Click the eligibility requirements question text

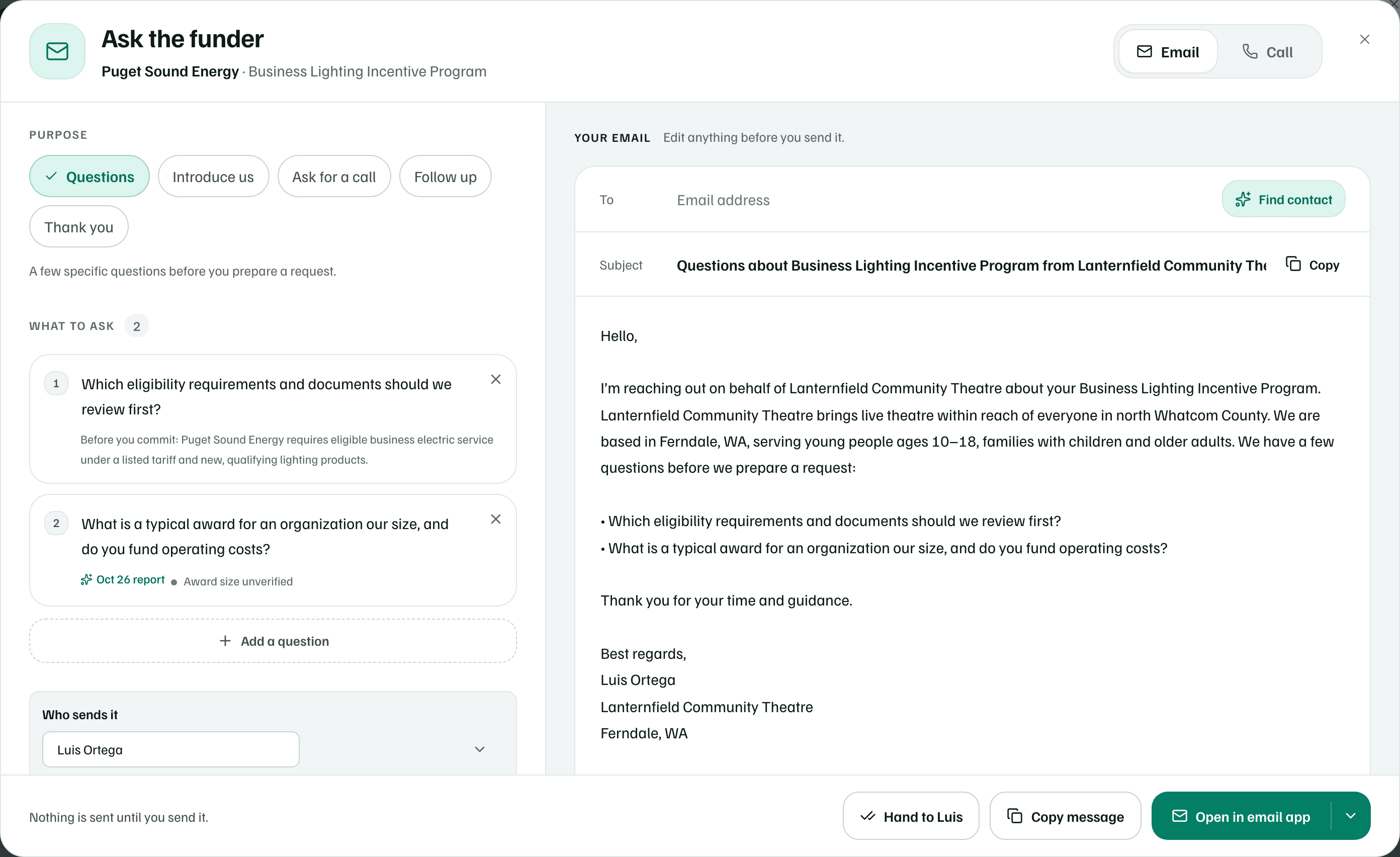pyautogui.click(x=267, y=397)
